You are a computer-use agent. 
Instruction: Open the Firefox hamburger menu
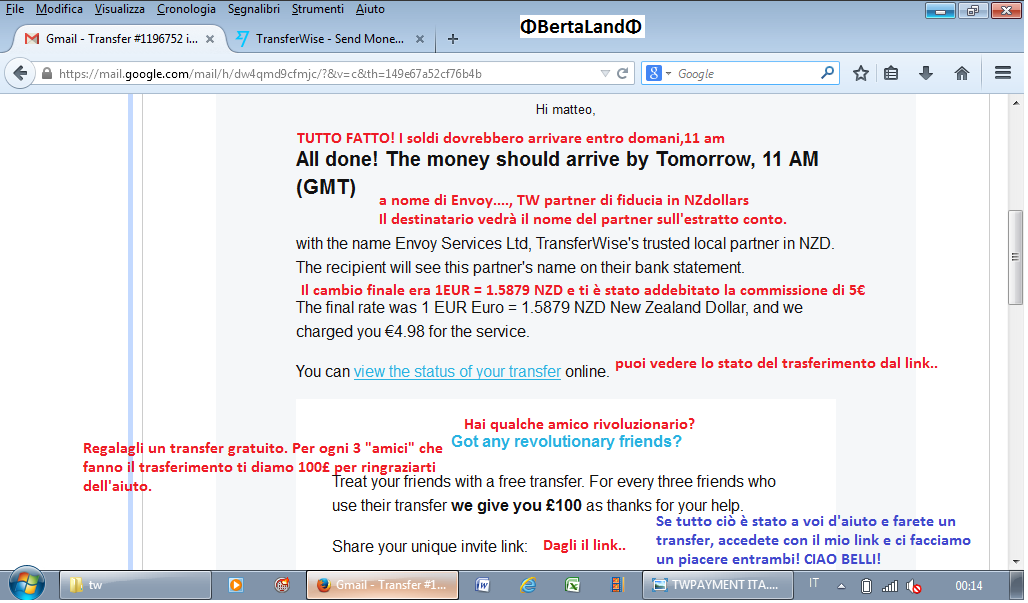pyautogui.click(x=1002, y=73)
